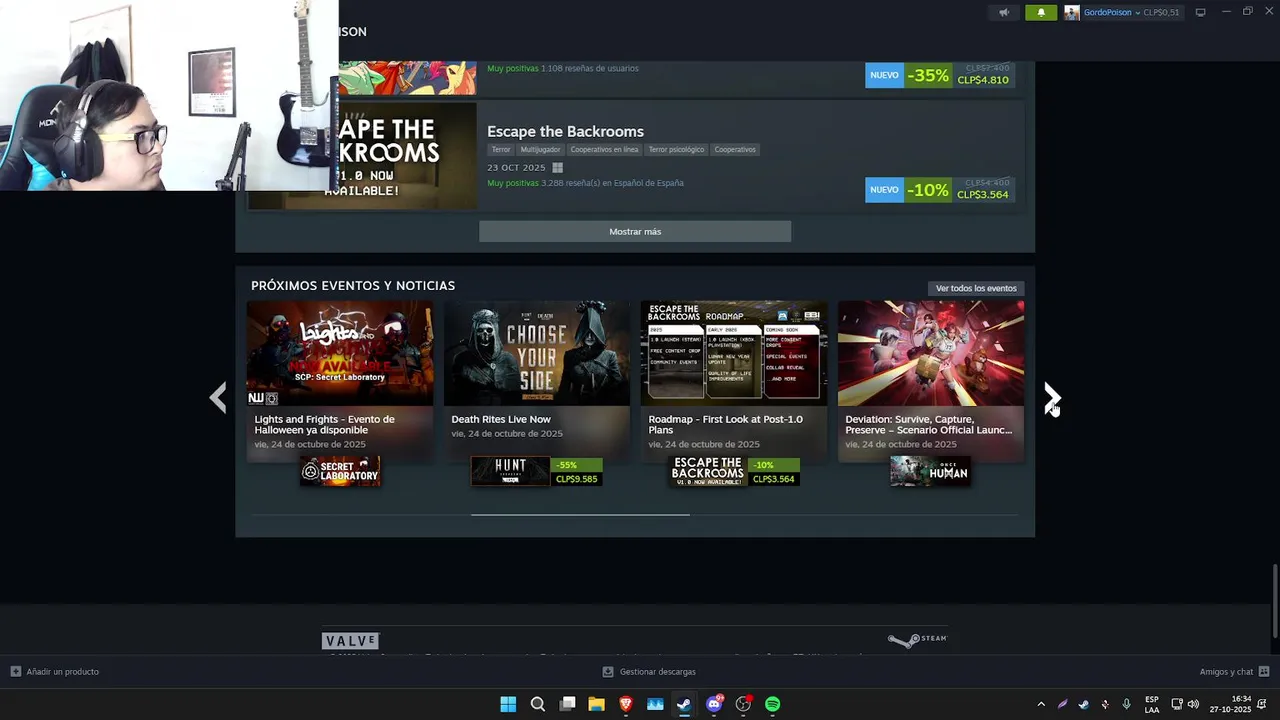Select the Cooperativos tag
This screenshot has height=720, width=1280.
735,149
